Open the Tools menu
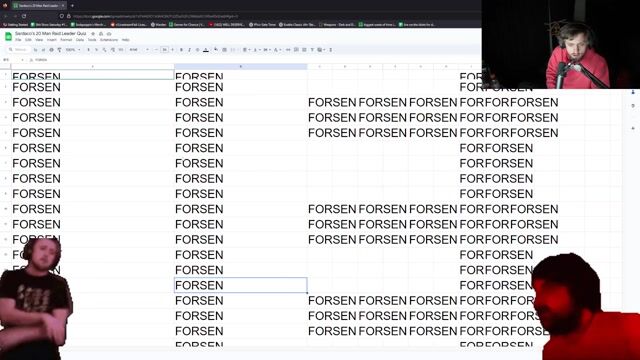The width and height of the screenshot is (640, 360). [x=92, y=40]
